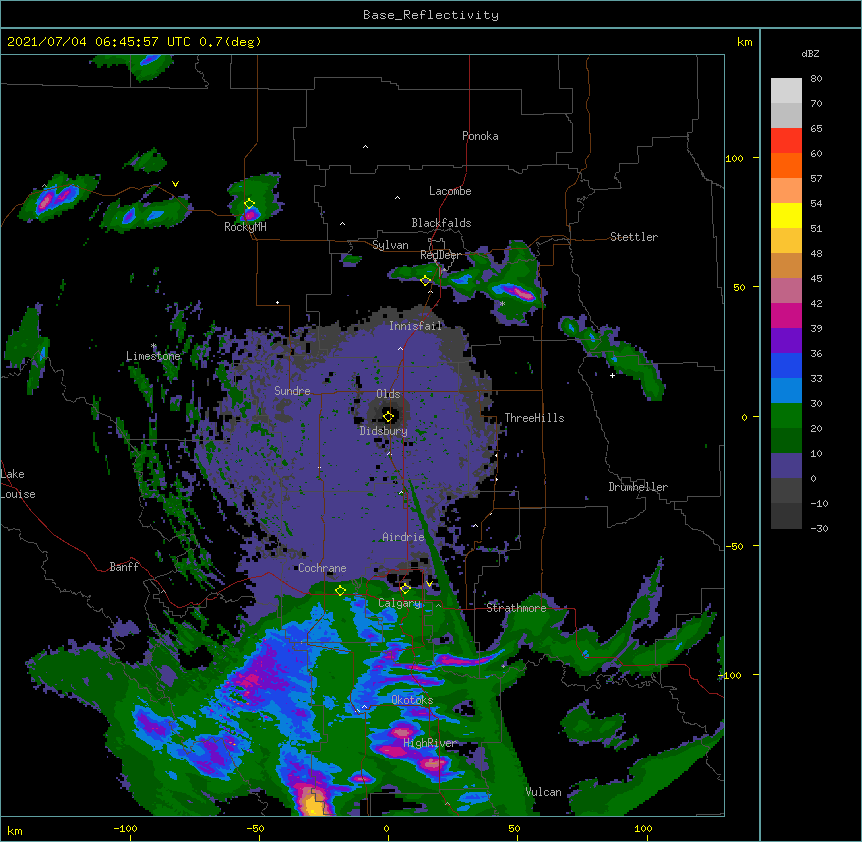
Task: Click the ThreeHills label
Action: click(x=534, y=418)
